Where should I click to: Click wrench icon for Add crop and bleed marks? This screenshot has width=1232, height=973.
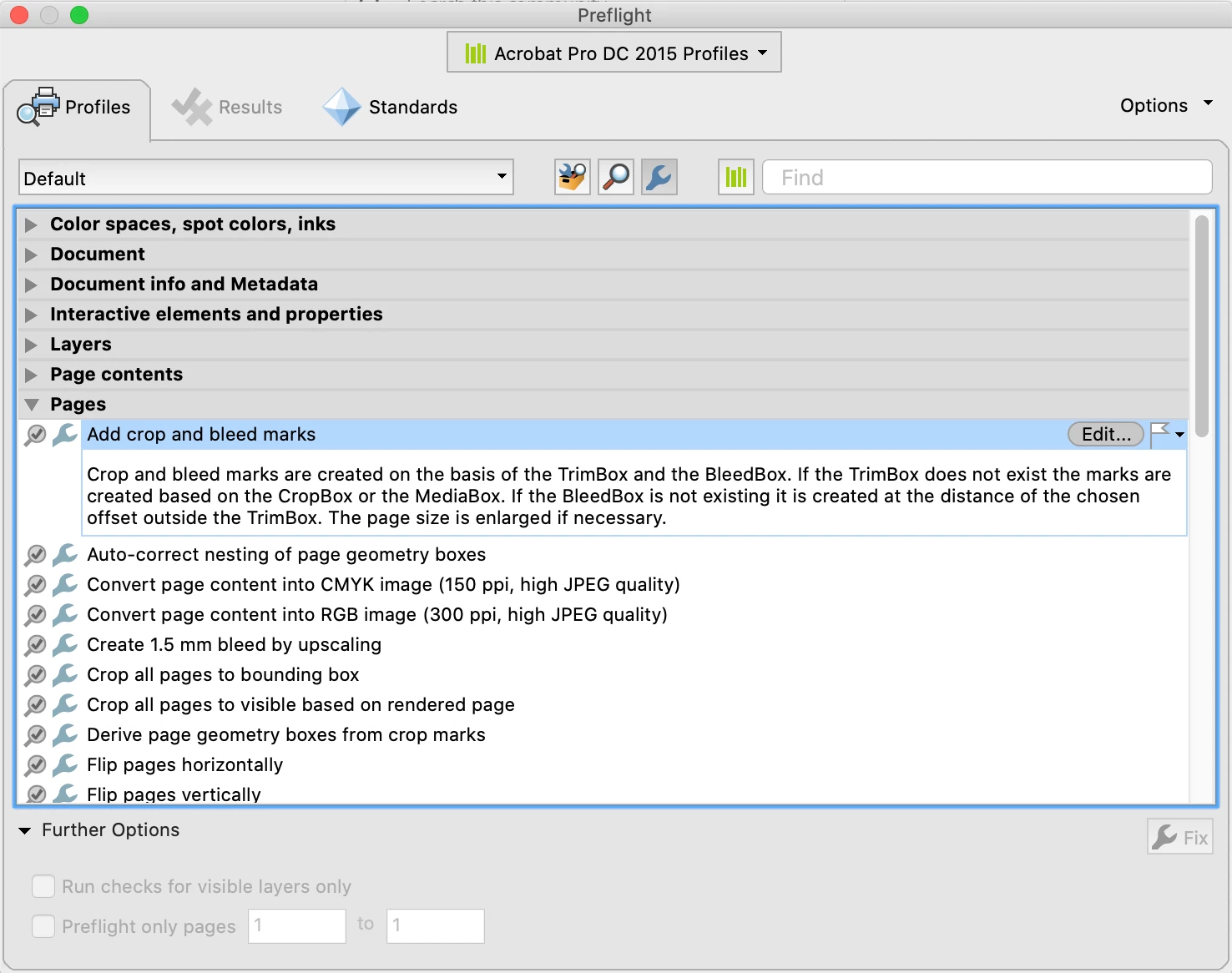(x=65, y=434)
